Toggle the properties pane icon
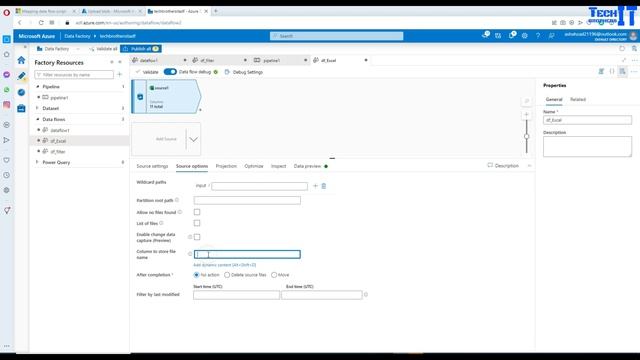The width and height of the screenshot is (640, 360). (x=622, y=71)
